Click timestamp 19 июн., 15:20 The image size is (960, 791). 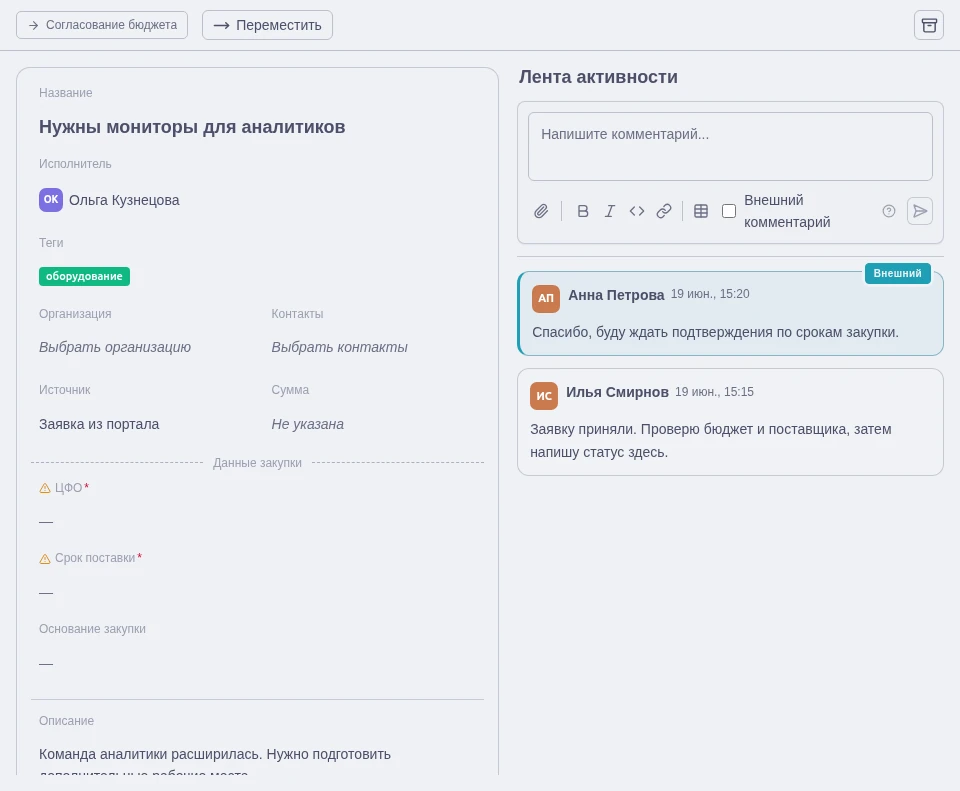(x=710, y=294)
